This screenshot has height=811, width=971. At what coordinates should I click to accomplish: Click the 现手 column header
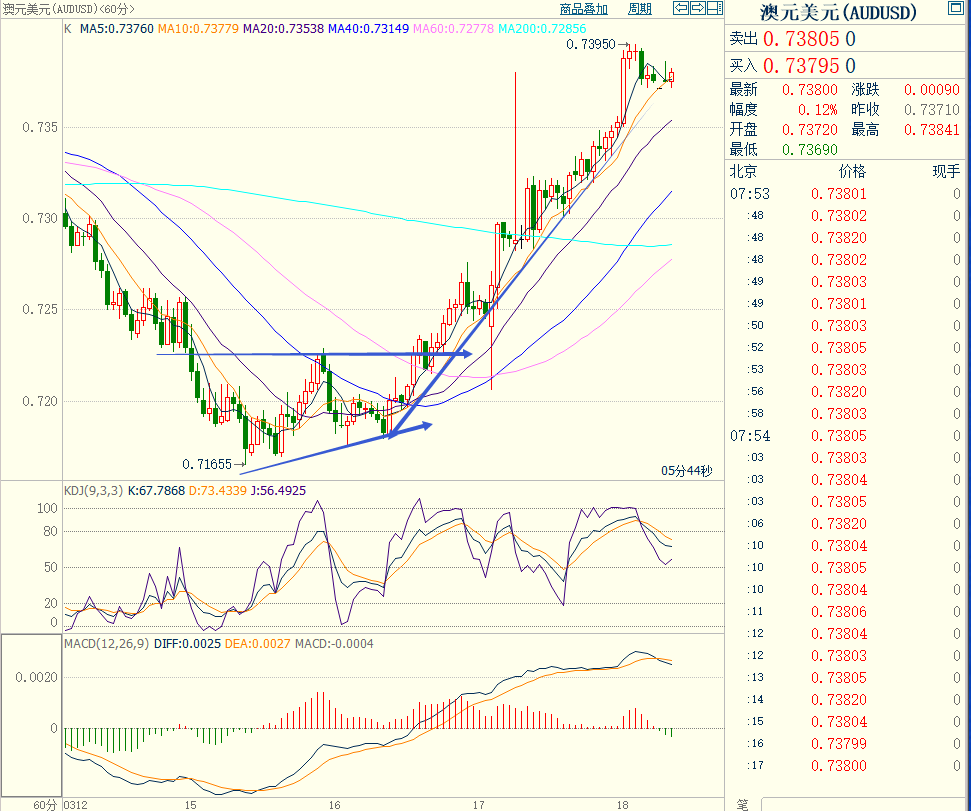(x=945, y=171)
